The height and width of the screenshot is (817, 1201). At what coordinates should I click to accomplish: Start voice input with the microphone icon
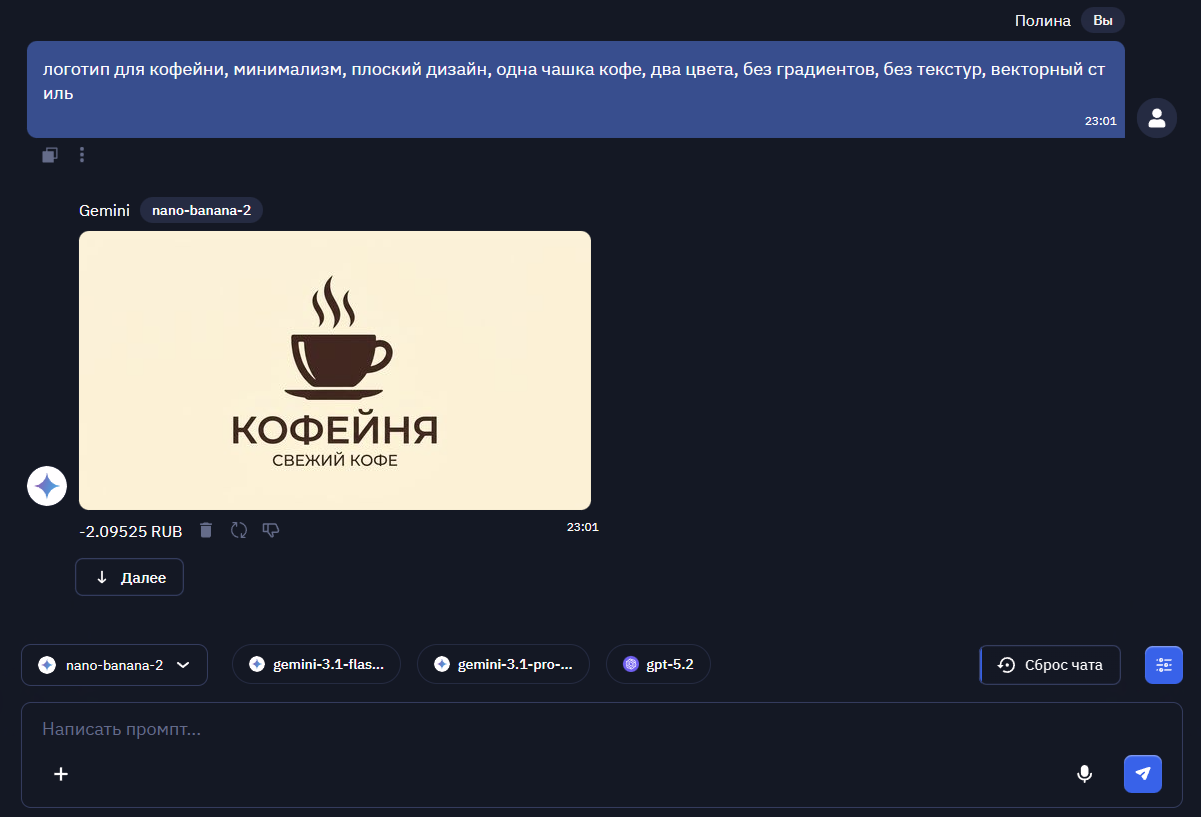point(1084,774)
